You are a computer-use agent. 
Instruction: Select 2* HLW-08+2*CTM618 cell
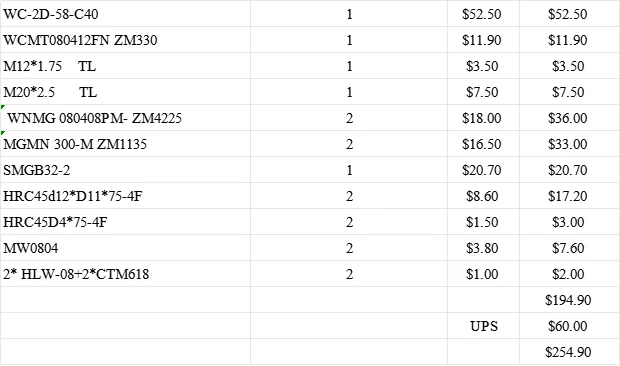click(x=125, y=274)
